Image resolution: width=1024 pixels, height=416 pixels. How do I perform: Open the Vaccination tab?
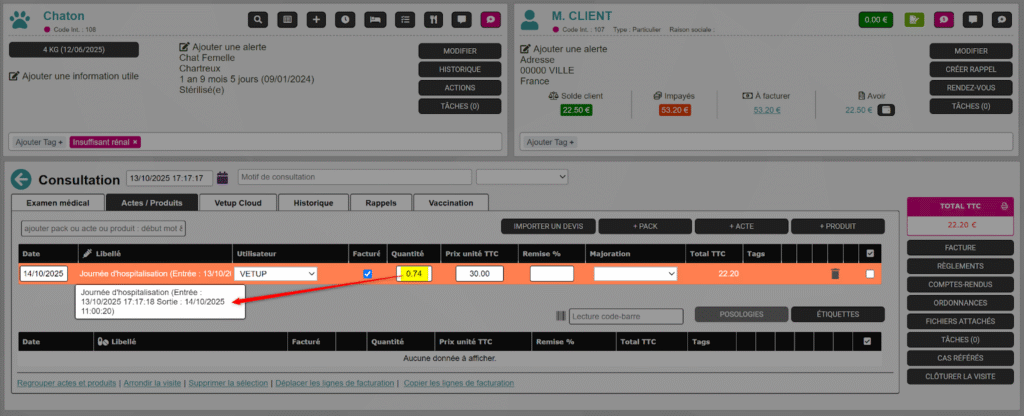450,203
